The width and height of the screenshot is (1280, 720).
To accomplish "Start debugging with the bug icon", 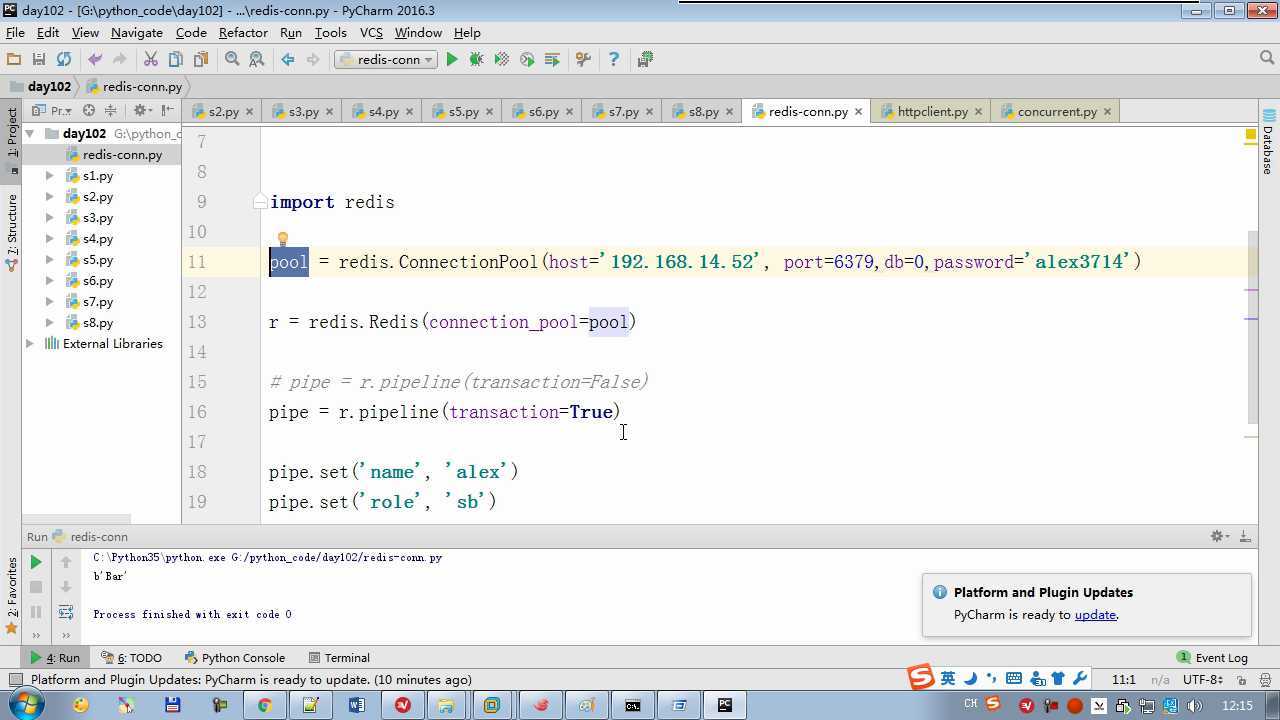I will tap(477, 60).
